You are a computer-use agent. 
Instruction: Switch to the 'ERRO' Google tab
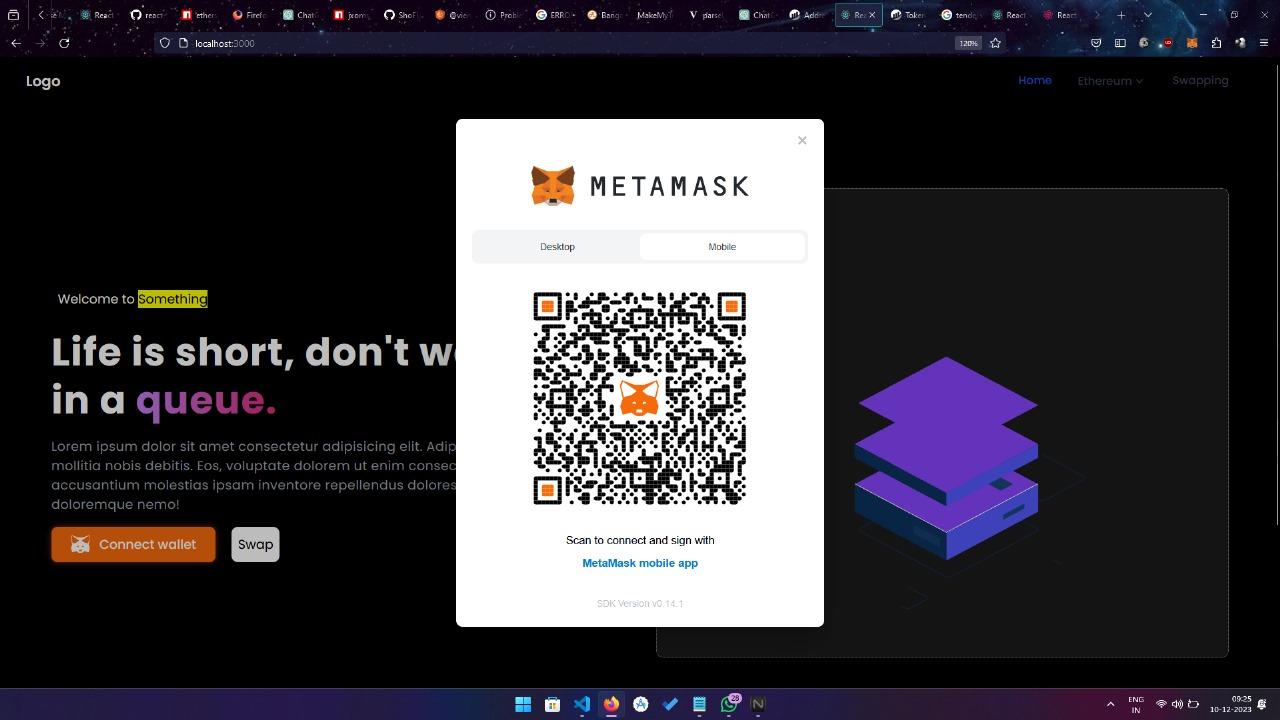point(554,15)
